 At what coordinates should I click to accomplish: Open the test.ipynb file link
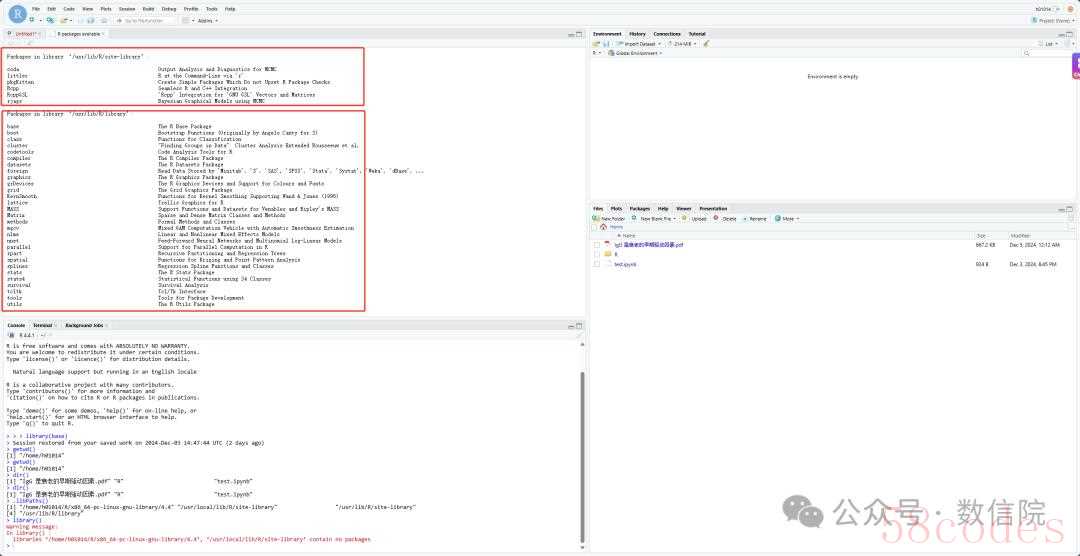(x=625, y=264)
